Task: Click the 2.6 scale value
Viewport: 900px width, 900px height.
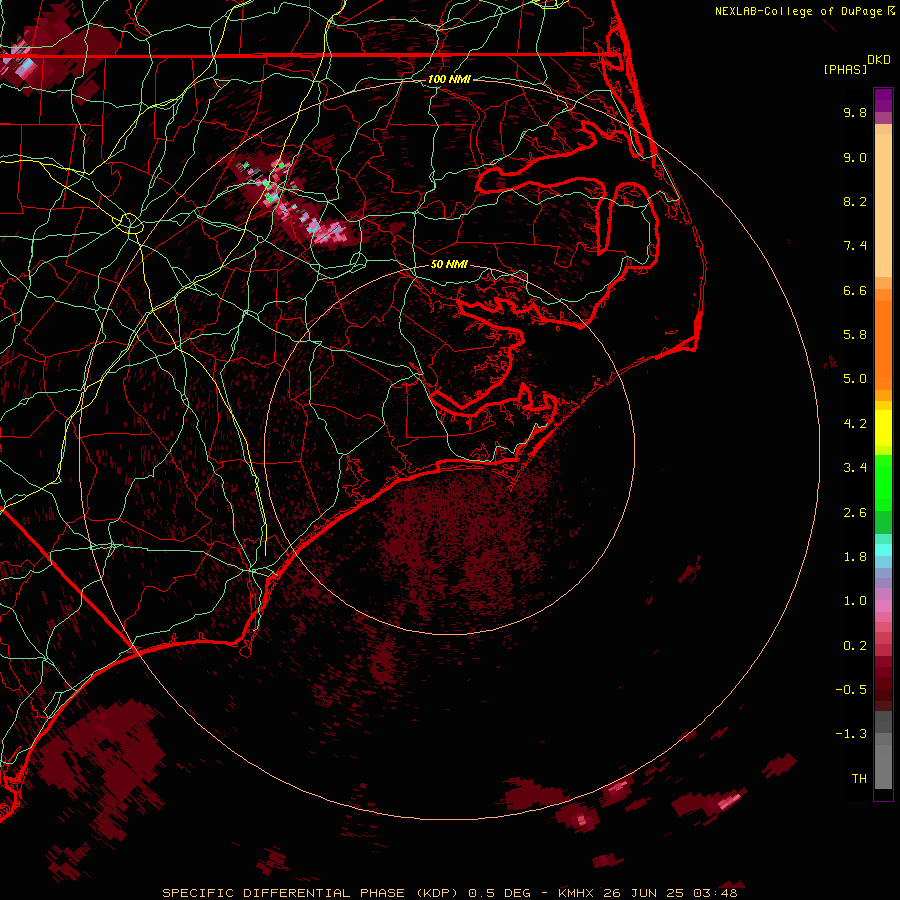Action: tap(855, 513)
